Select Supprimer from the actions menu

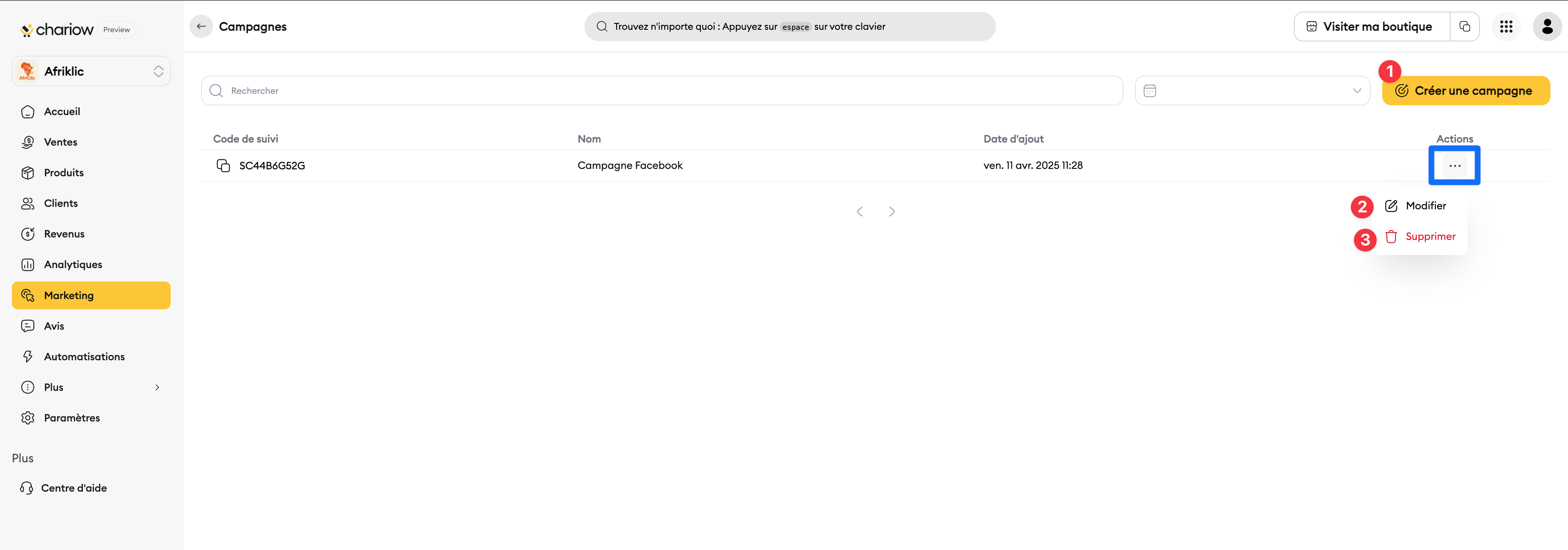click(x=1420, y=237)
